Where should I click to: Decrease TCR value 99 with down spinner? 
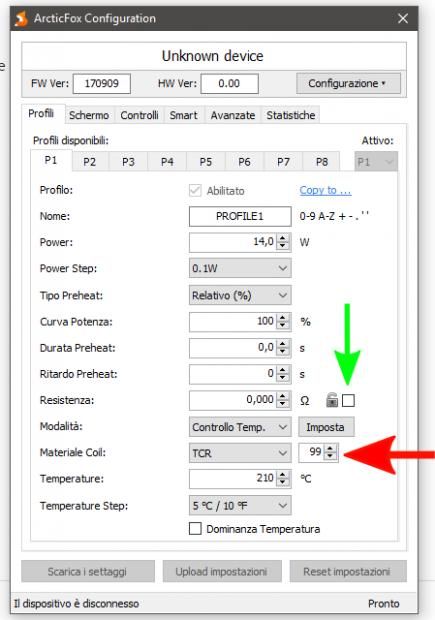click(x=330, y=457)
